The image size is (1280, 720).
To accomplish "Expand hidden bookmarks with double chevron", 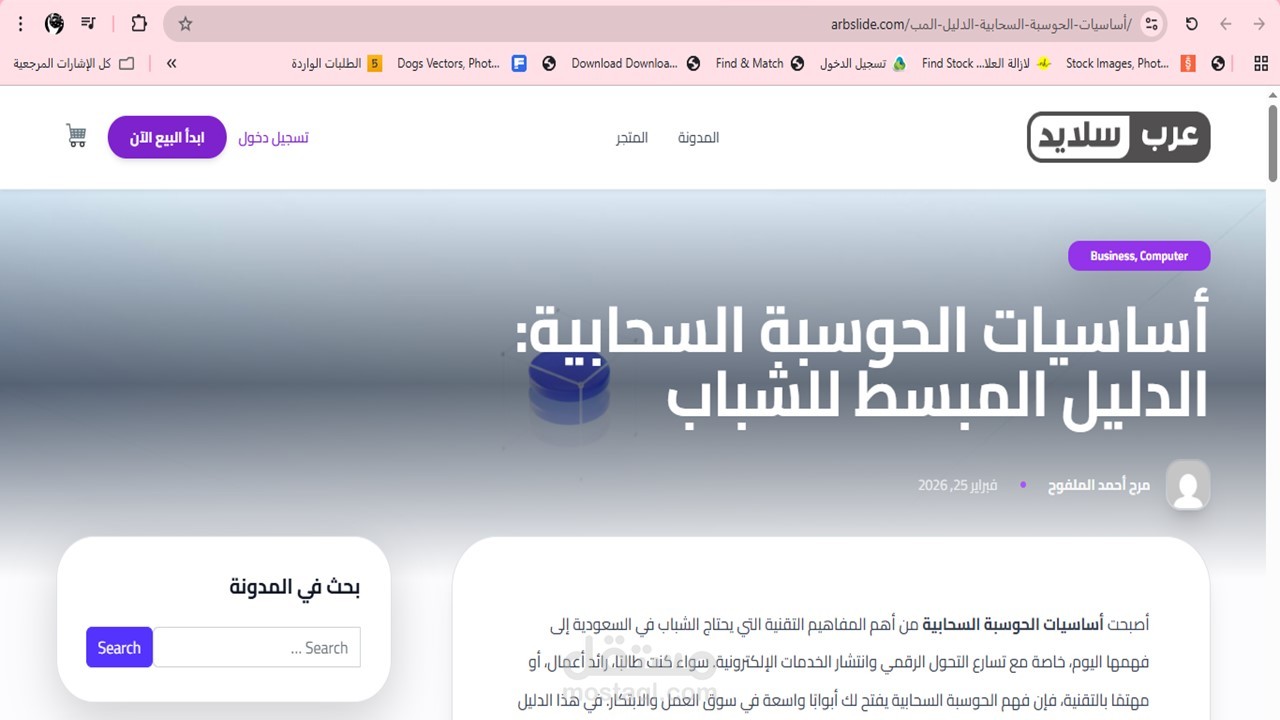I will pyautogui.click(x=171, y=63).
